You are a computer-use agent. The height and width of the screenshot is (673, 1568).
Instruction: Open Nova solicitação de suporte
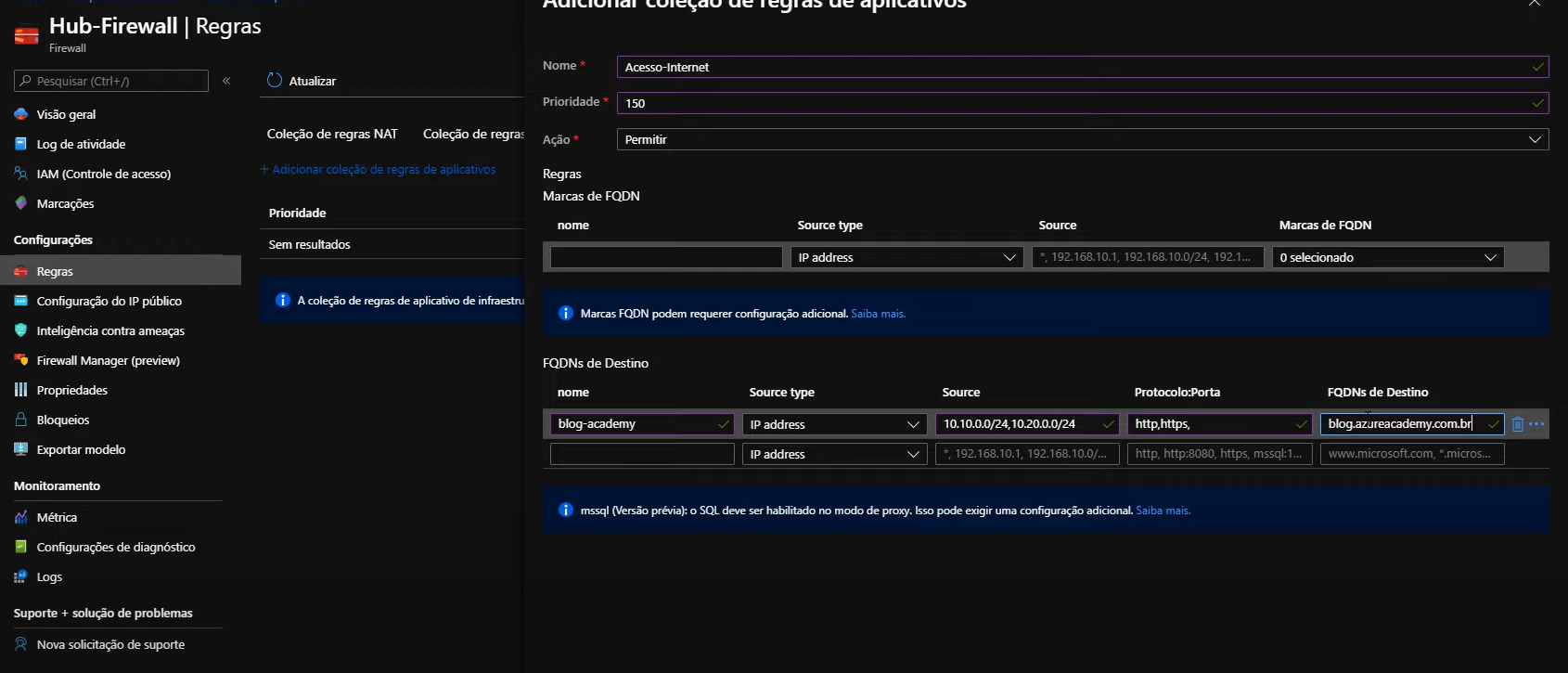tap(110, 644)
